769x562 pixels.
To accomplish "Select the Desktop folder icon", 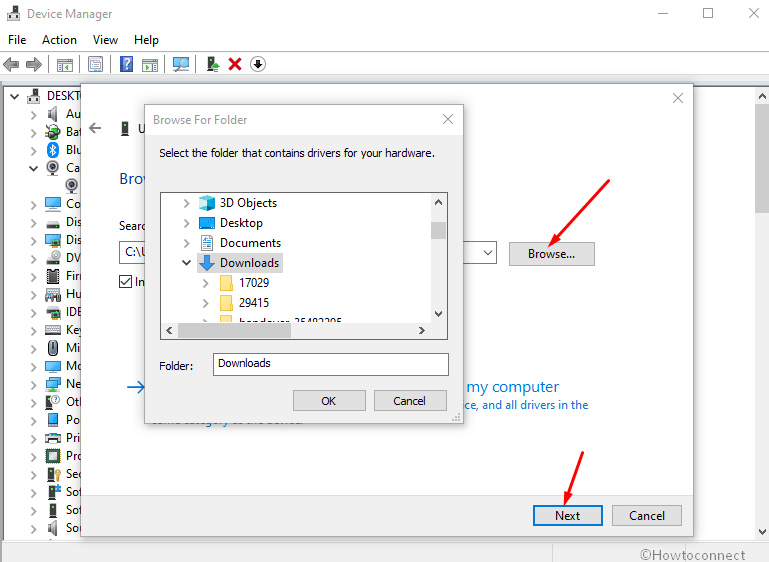I will [207, 223].
